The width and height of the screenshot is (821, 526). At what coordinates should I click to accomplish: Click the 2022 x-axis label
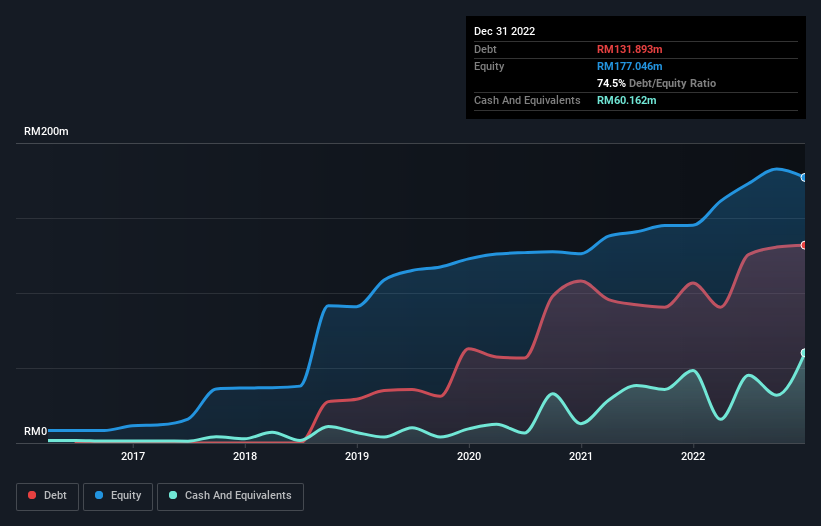tap(693, 456)
